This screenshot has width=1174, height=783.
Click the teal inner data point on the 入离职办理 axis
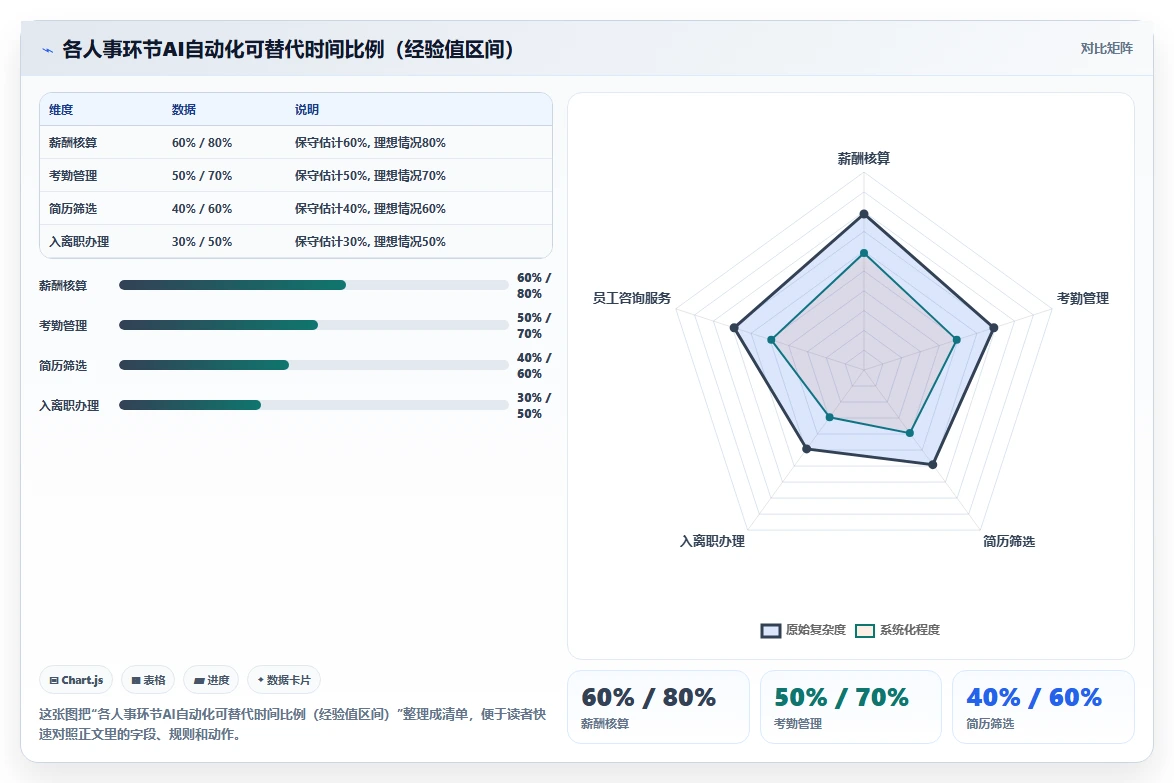[830, 417]
